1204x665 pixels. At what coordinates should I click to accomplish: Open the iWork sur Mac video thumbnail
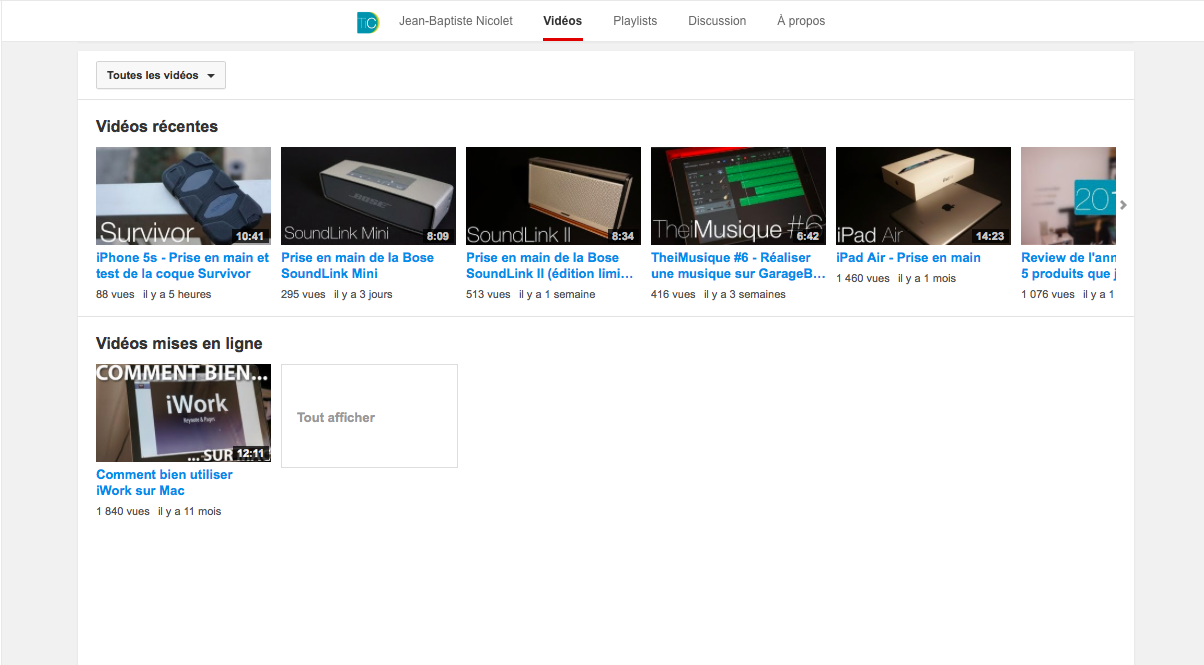[x=183, y=413]
